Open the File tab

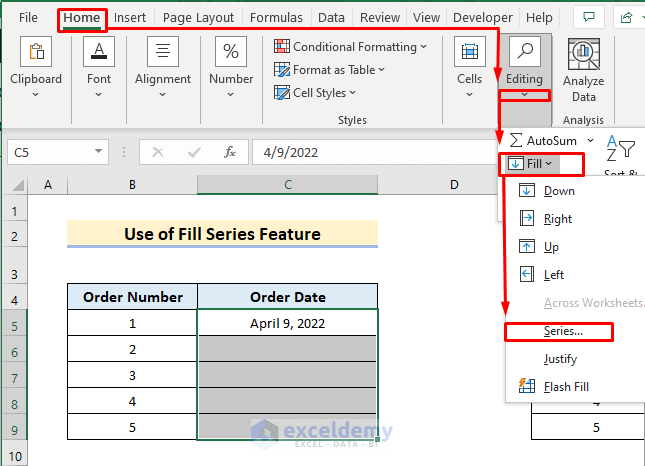[x=28, y=17]
